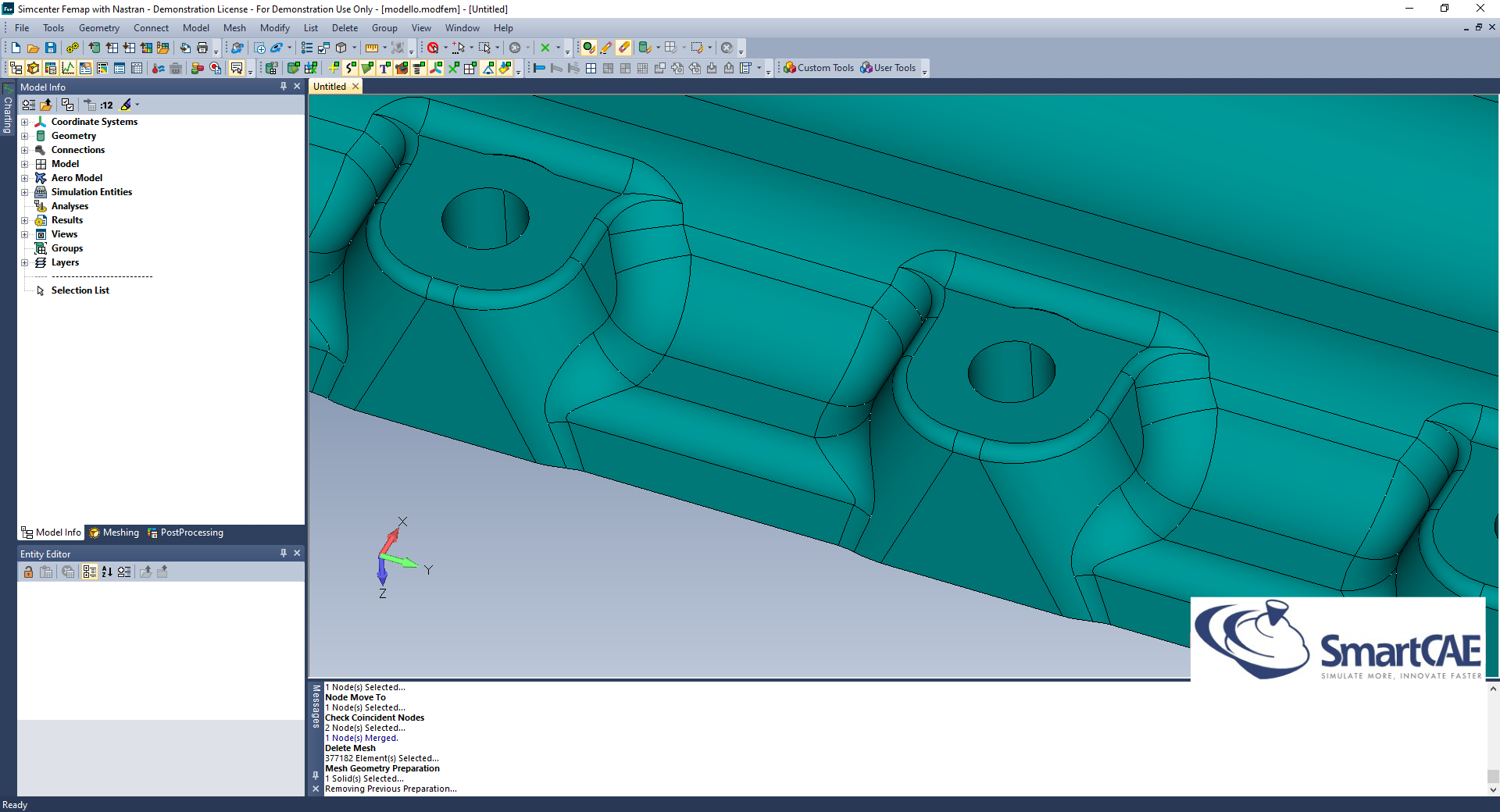
Task: Click the blue T text entity icon
Action: point(384,68)
